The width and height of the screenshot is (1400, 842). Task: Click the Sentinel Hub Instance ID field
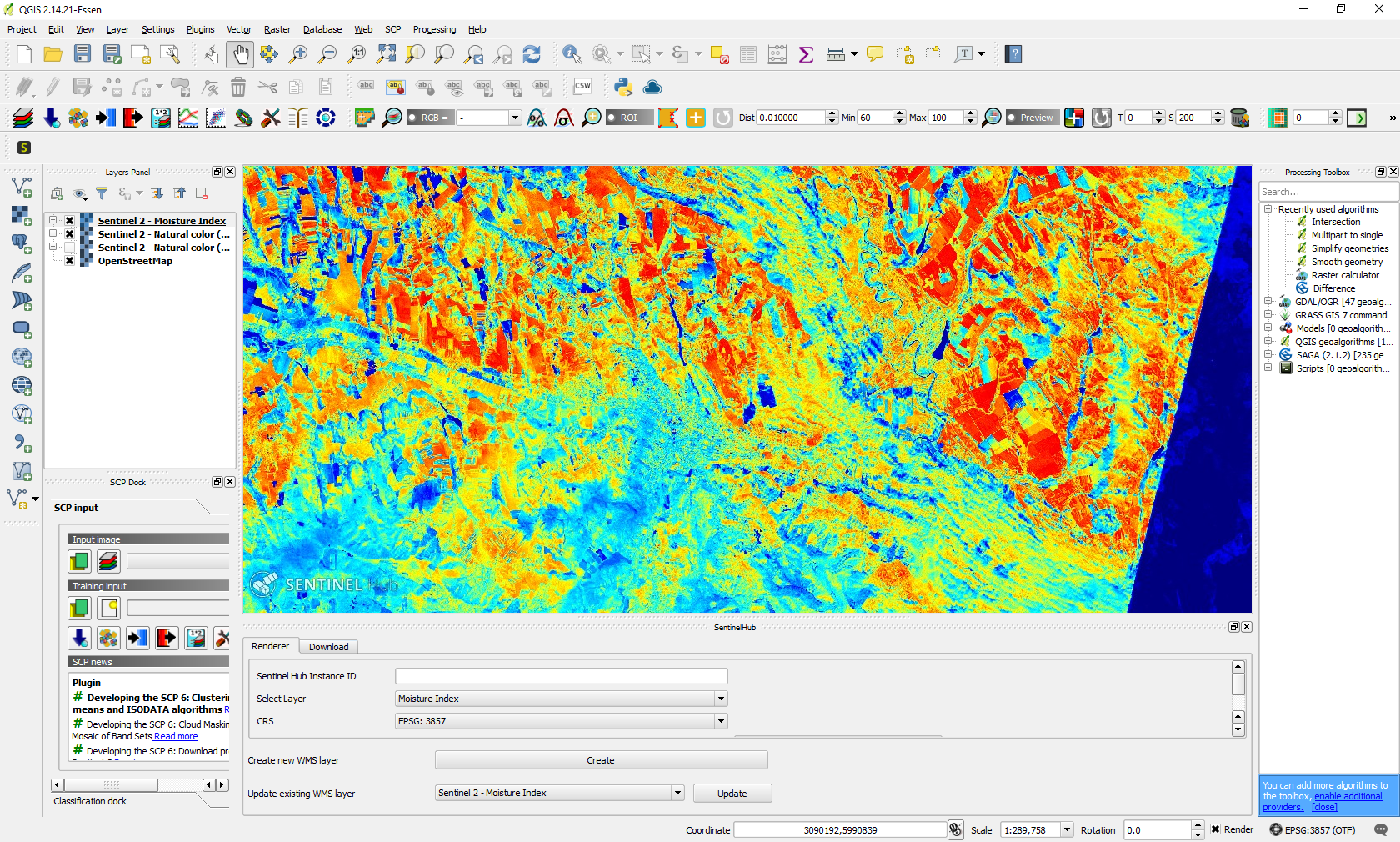pyautogui.click(x=561, y=676)
